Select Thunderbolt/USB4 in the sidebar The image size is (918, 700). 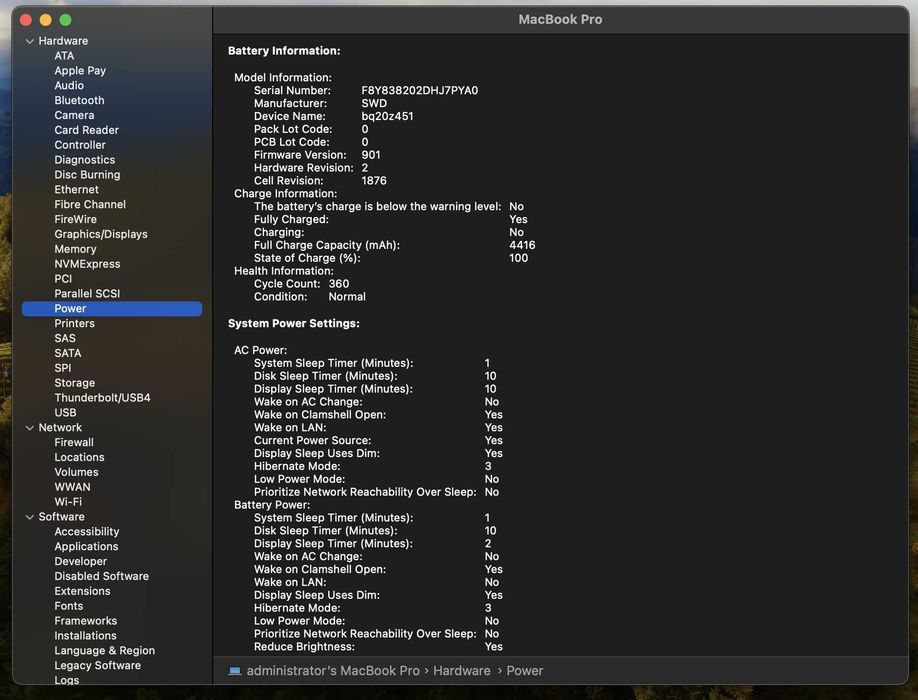[102, 397]
